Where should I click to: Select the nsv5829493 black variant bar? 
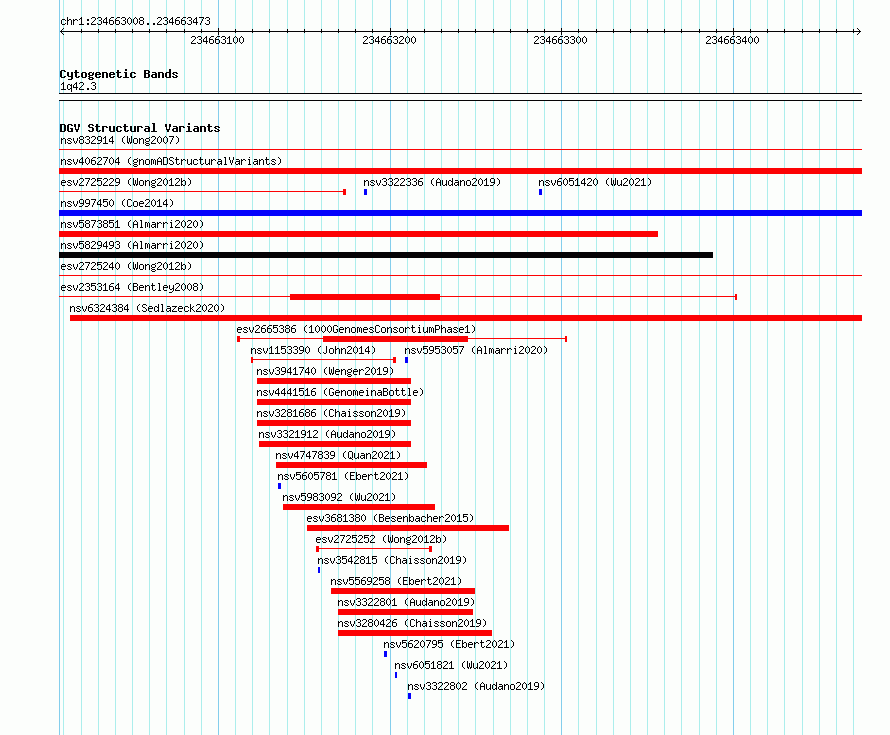386,255
